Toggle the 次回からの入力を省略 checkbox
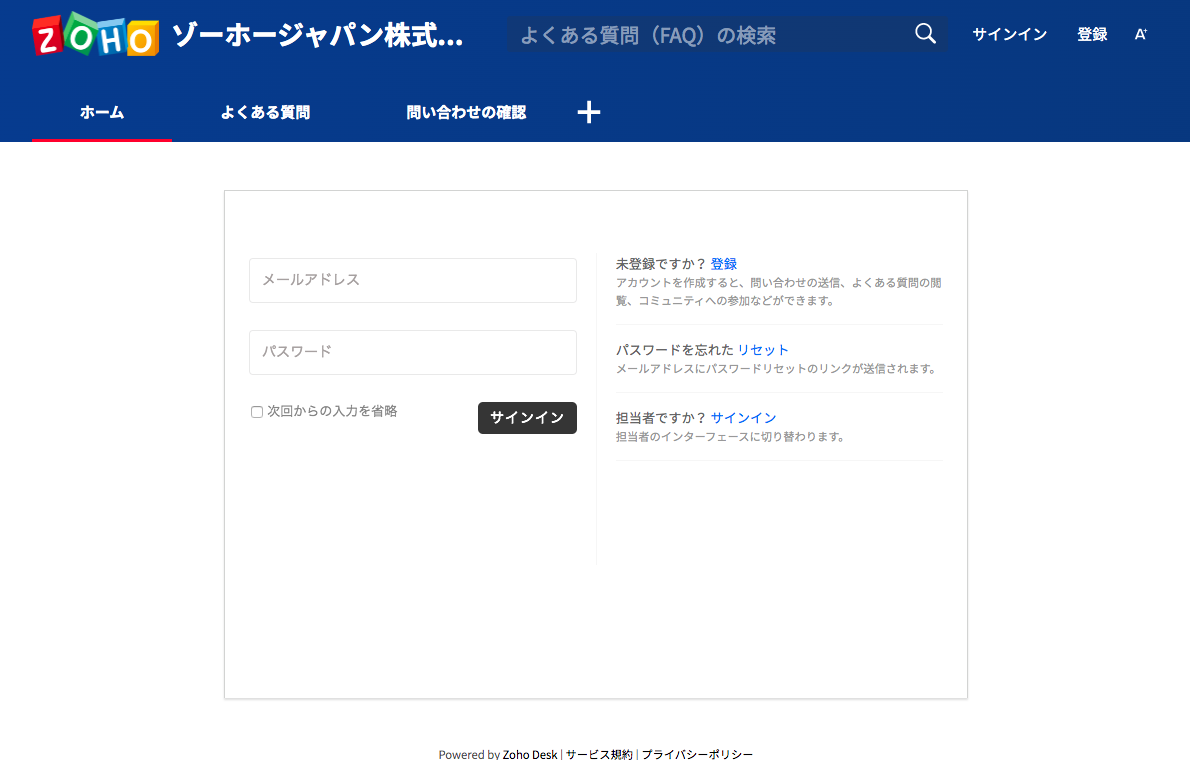The height and width of the screenshot is (760, 1190). pos(257,411)
